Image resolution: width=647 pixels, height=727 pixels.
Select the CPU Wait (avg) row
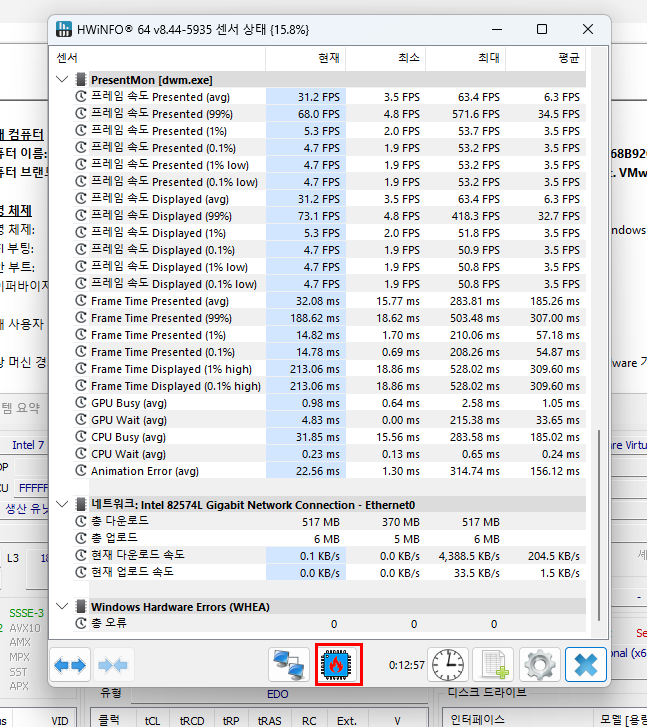coord(329,454)
